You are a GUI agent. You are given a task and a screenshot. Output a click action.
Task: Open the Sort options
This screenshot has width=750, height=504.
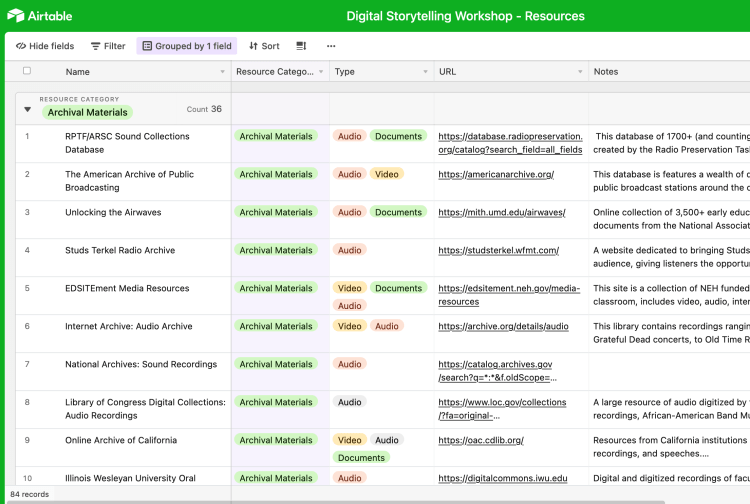(264, 46)
